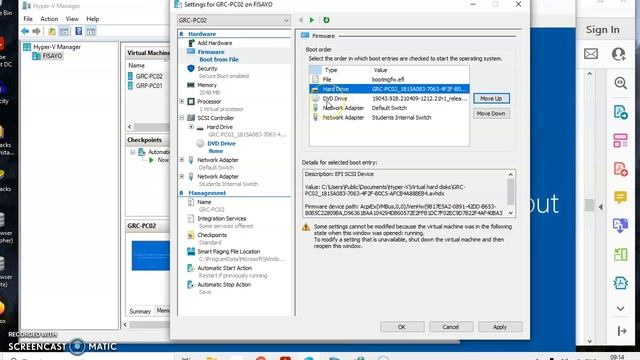Click the GRC-PC02 preview thumbnail

(x=150, y=256)
